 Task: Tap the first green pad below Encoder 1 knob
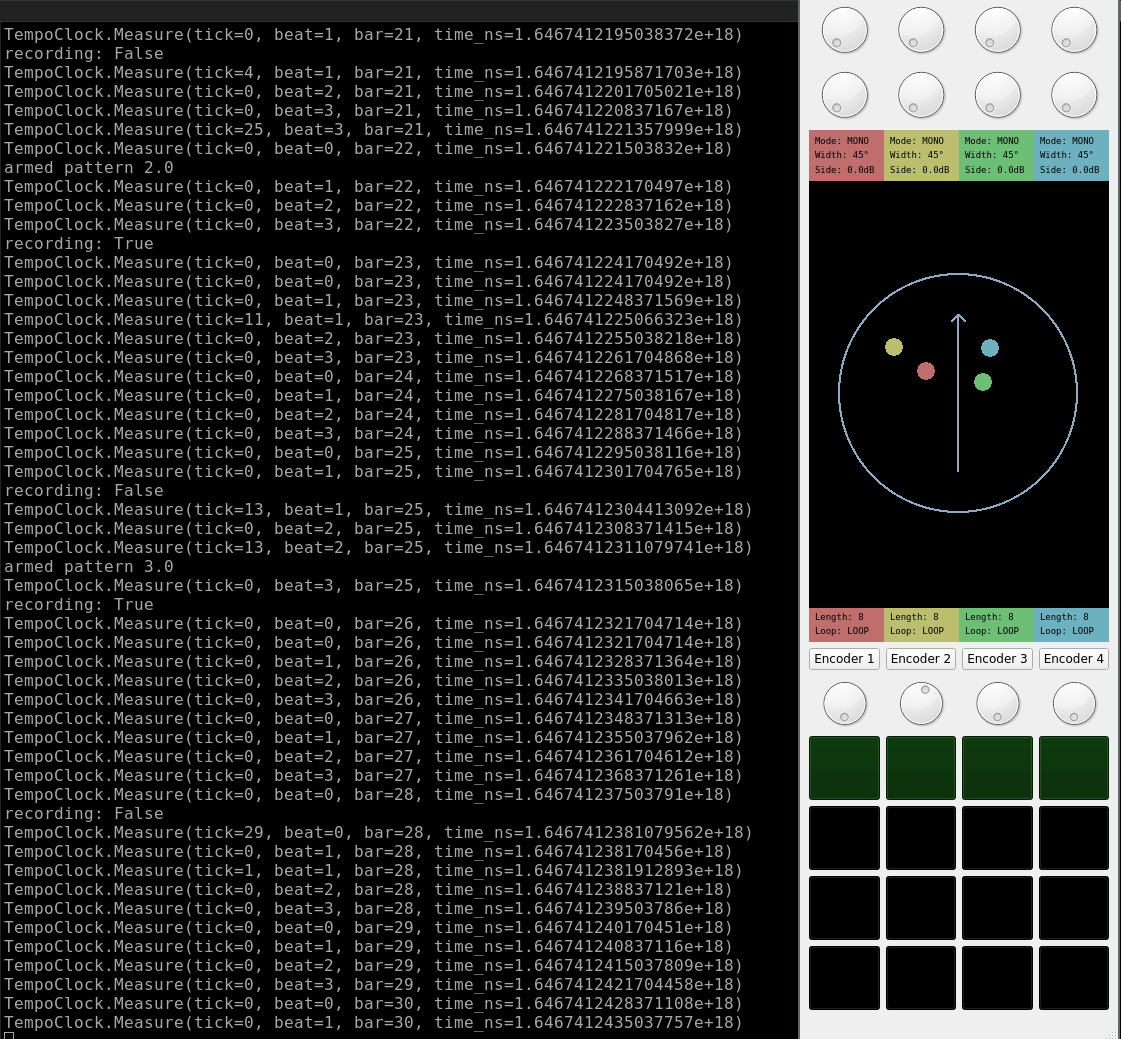(844, 768)
